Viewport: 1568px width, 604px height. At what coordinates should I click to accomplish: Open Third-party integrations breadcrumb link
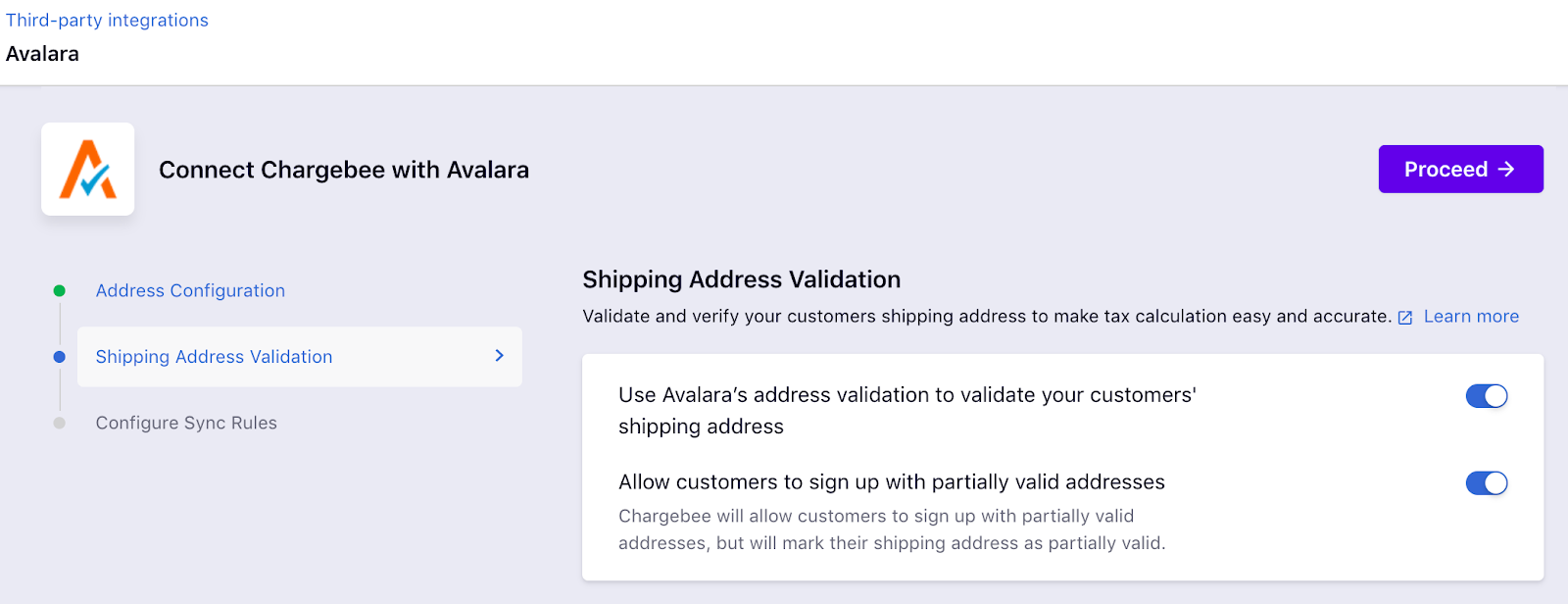[x=107, y=20]
